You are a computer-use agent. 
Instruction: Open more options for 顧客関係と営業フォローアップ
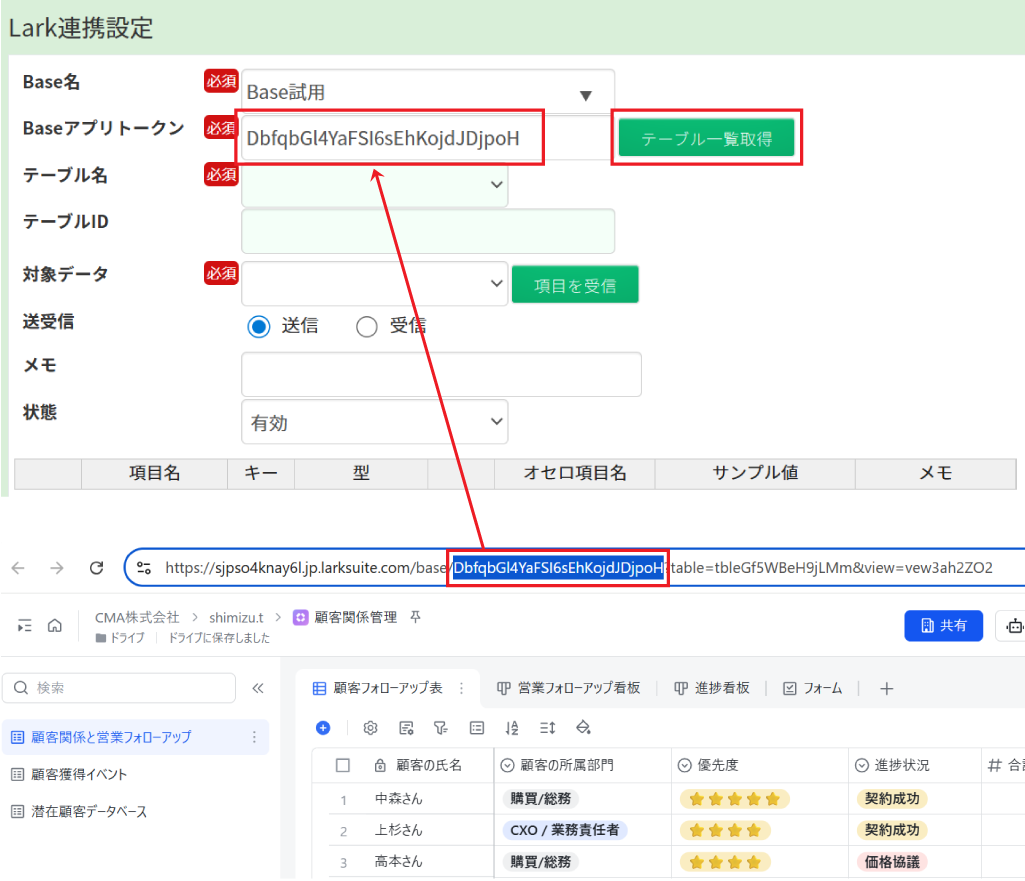click(254, 737)
